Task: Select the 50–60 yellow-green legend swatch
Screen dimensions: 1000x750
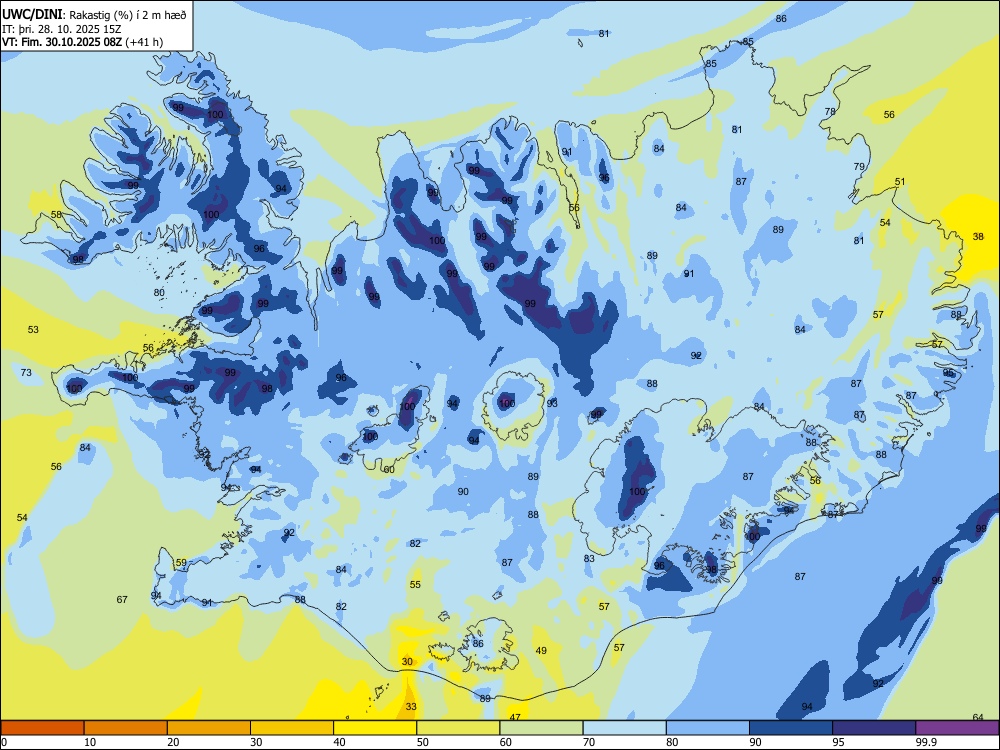Action: tap(458, 728)
